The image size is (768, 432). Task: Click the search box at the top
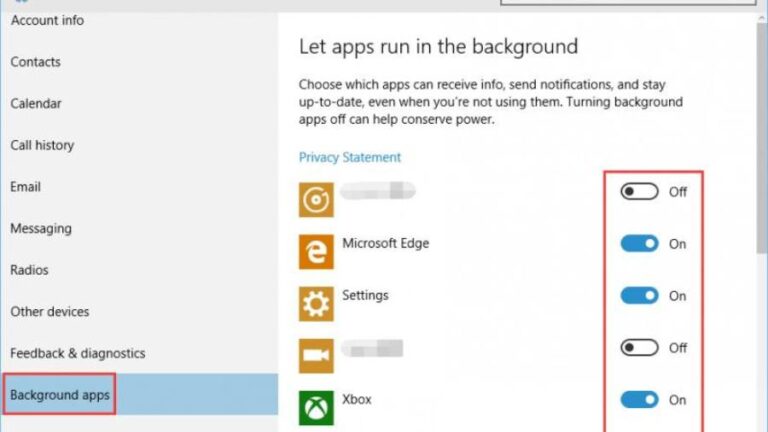point(630,3)
